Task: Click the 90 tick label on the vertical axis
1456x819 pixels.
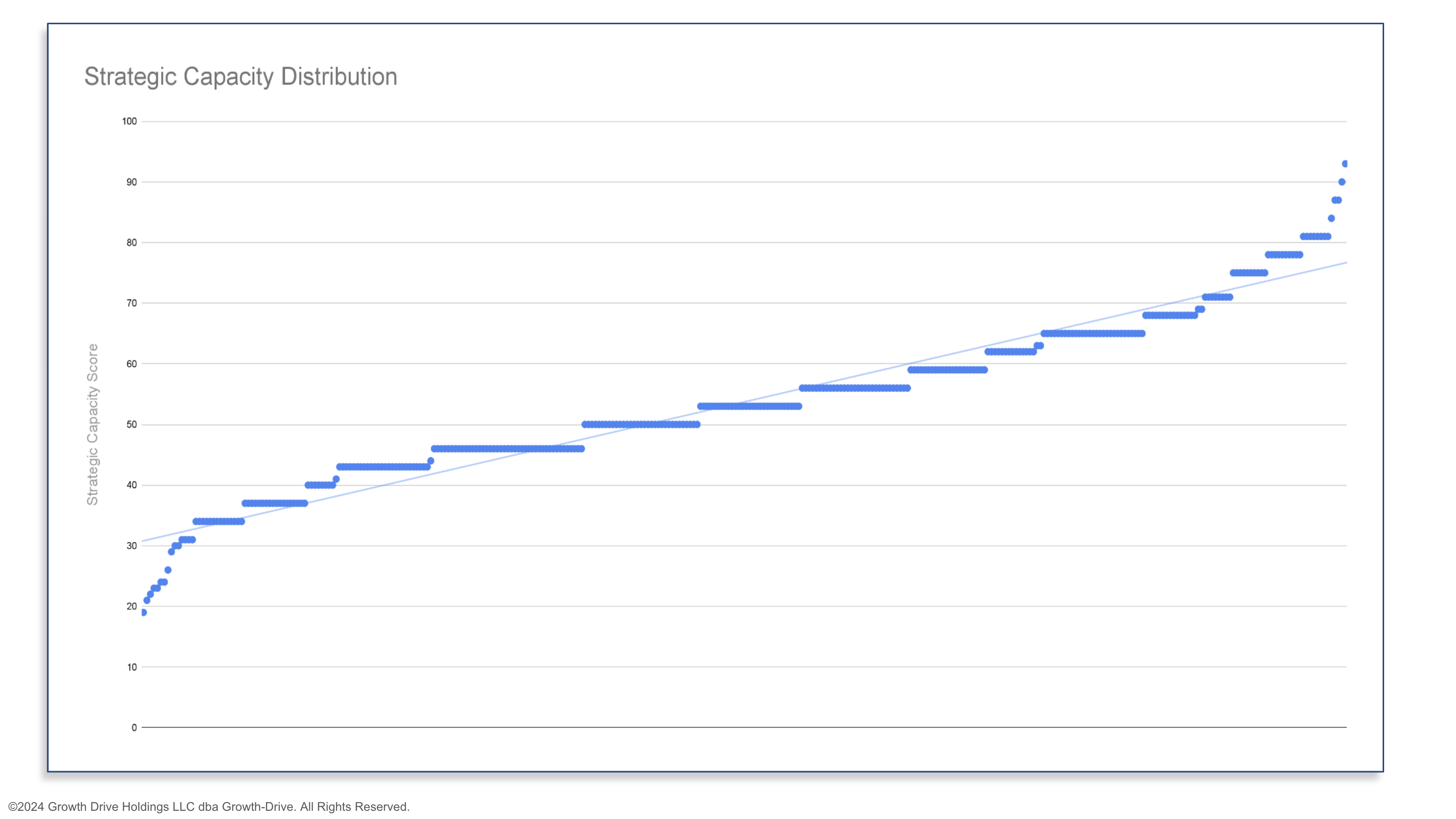Action: pyautogui.click(x=131, y=182)
